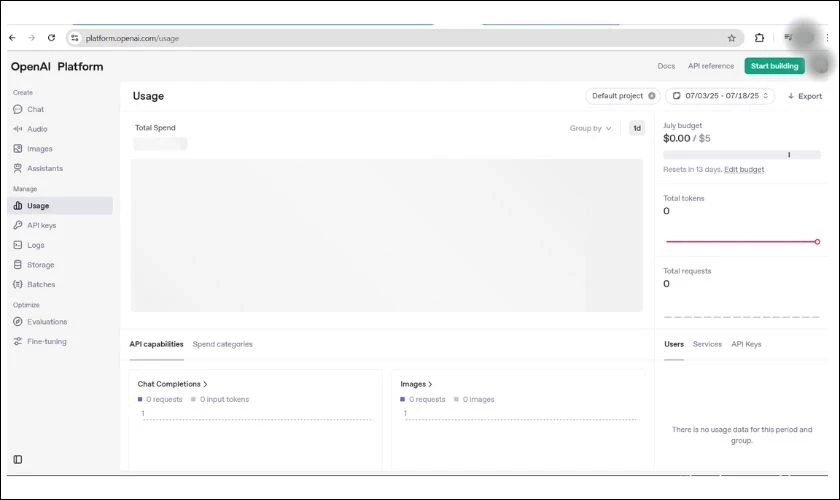840x500 pixels.
Task: Open the Default project selector
Action: (x=622, y=96)
